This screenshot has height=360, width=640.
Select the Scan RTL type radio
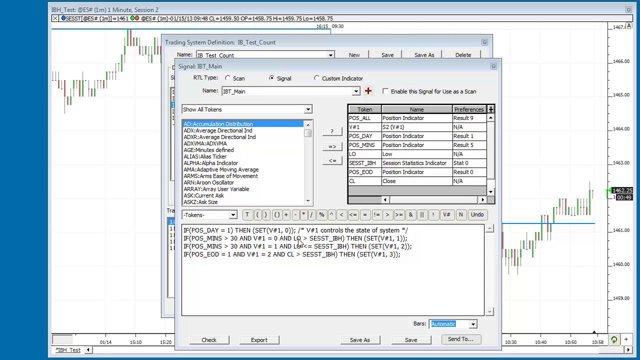[227, 78]
